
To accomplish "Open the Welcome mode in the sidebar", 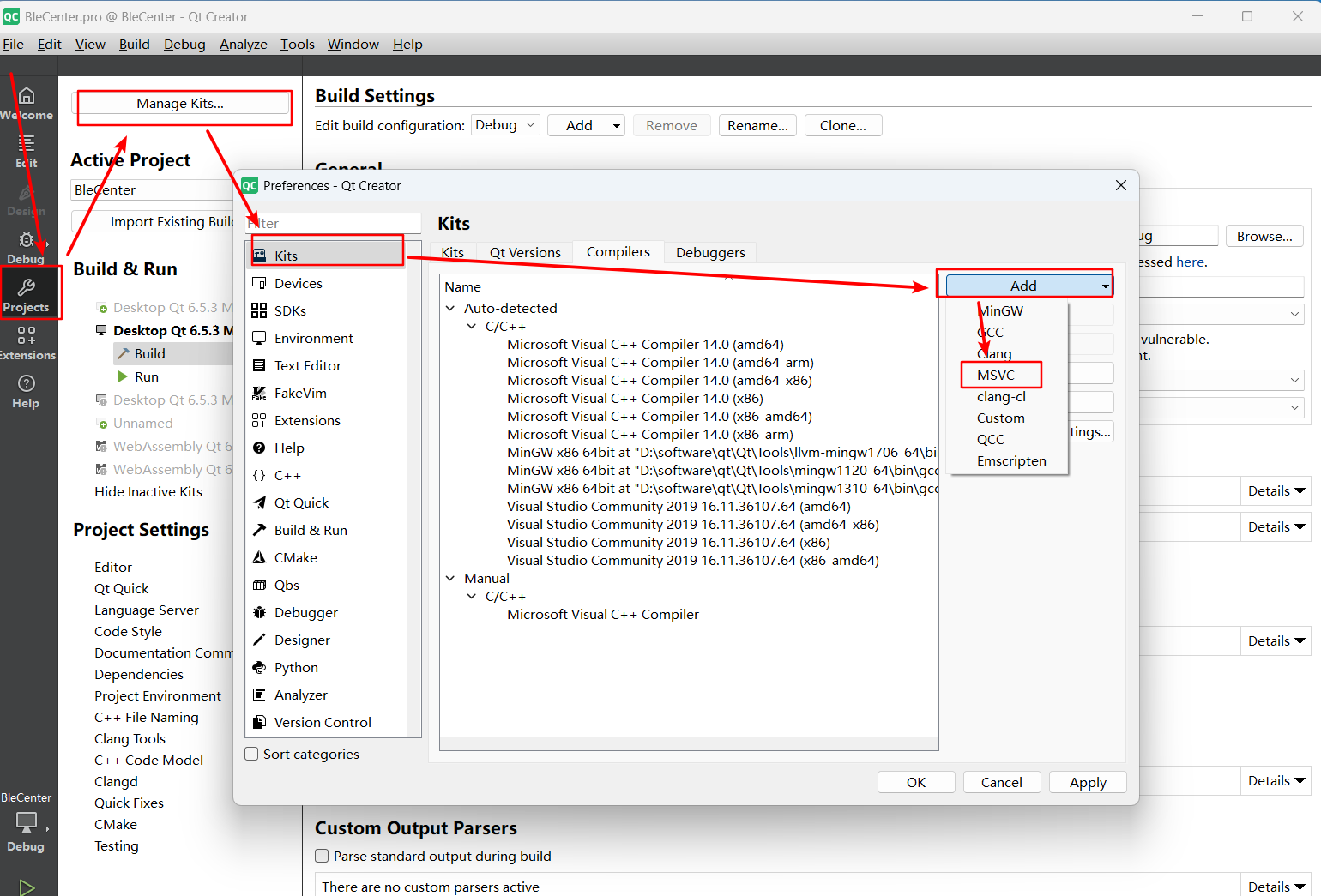I will pyautogui.click(x=27, y=101).
